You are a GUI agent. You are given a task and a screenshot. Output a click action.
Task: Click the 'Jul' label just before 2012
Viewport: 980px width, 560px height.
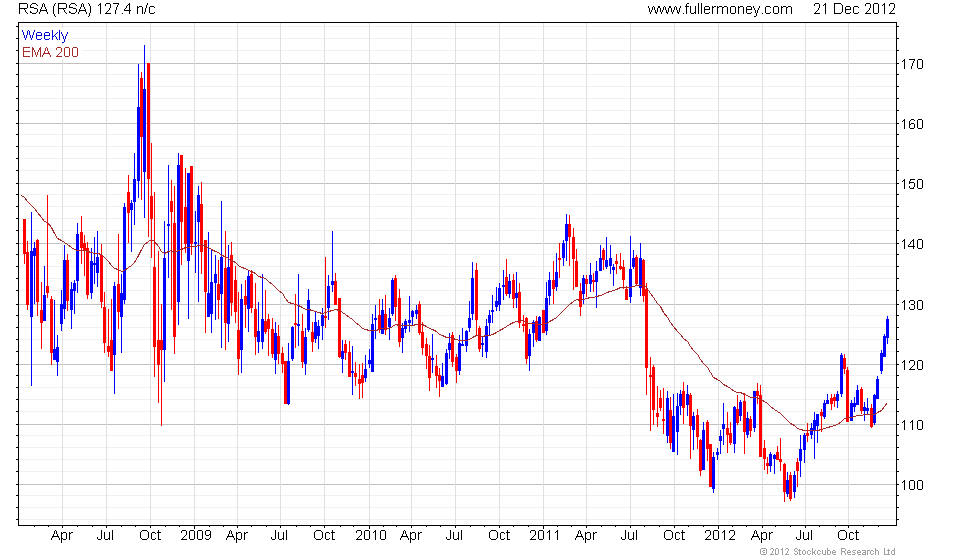629,536
